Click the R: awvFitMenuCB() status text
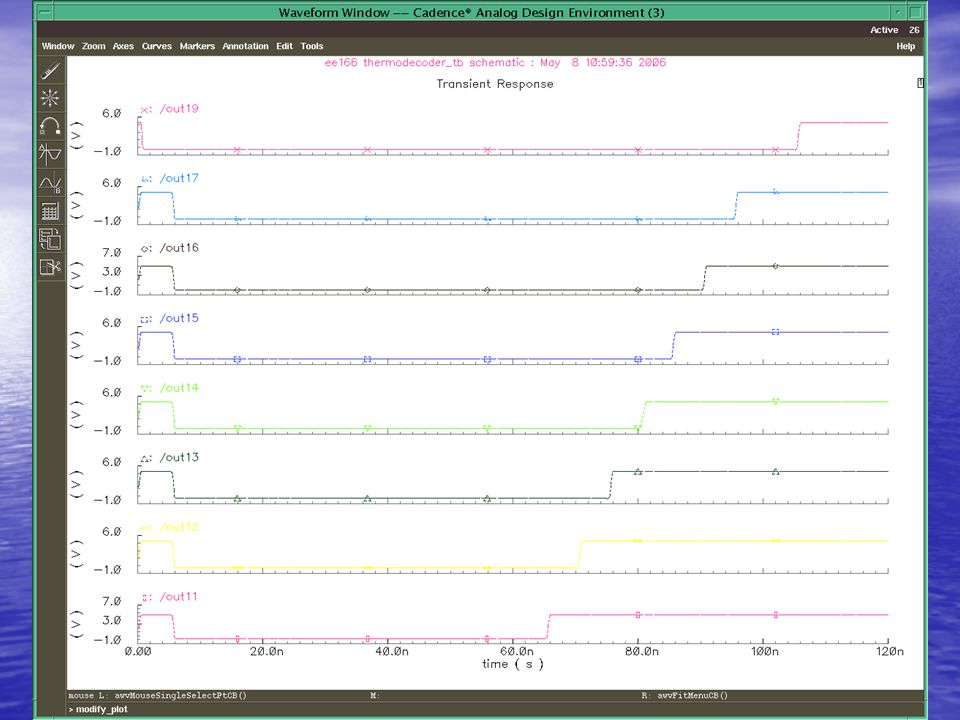Screen dimensions: 960x720 tap(684, 696)
